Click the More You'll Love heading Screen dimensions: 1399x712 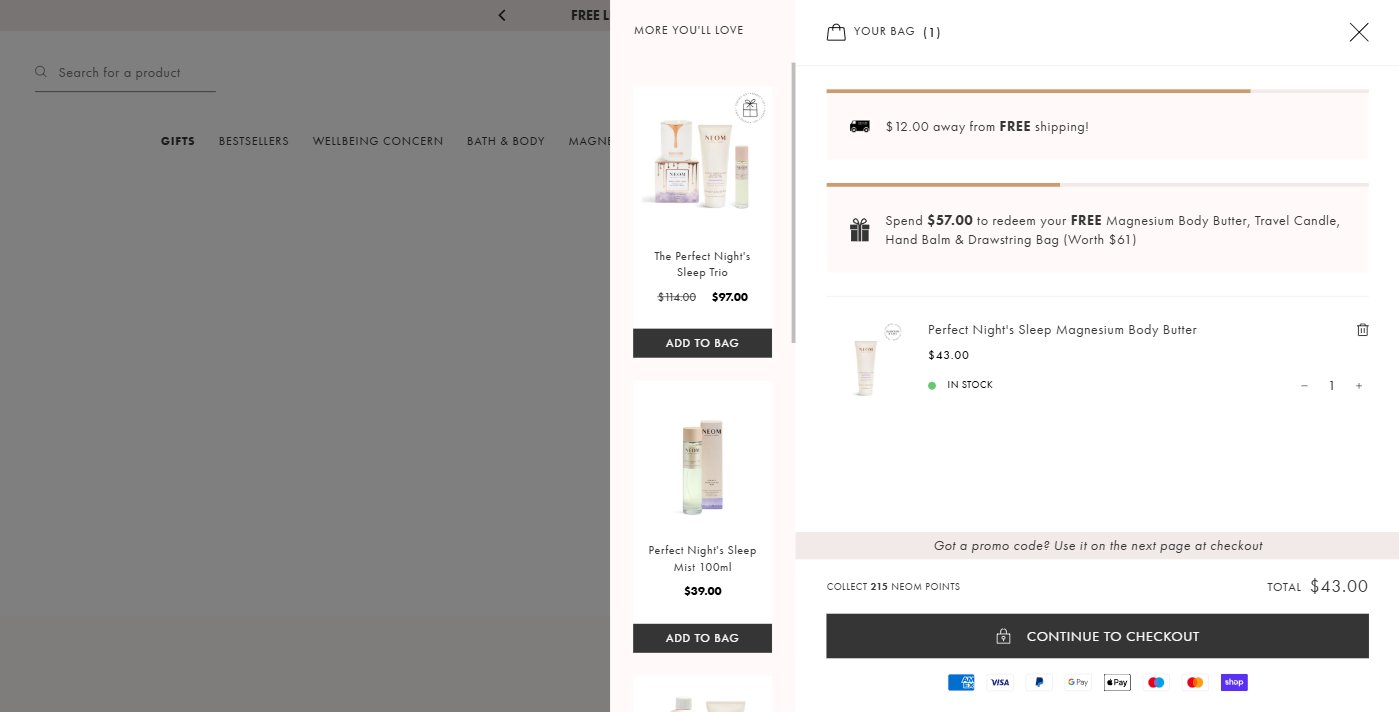689,30
